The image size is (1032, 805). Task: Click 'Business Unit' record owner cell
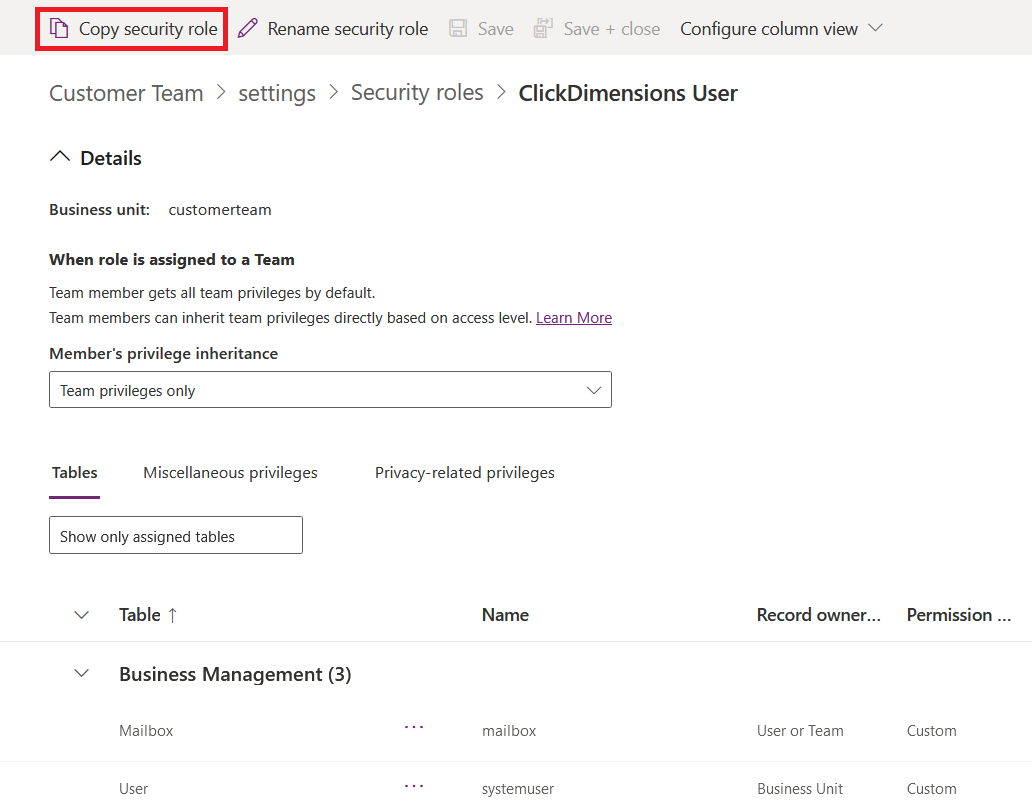pos(800,789)
